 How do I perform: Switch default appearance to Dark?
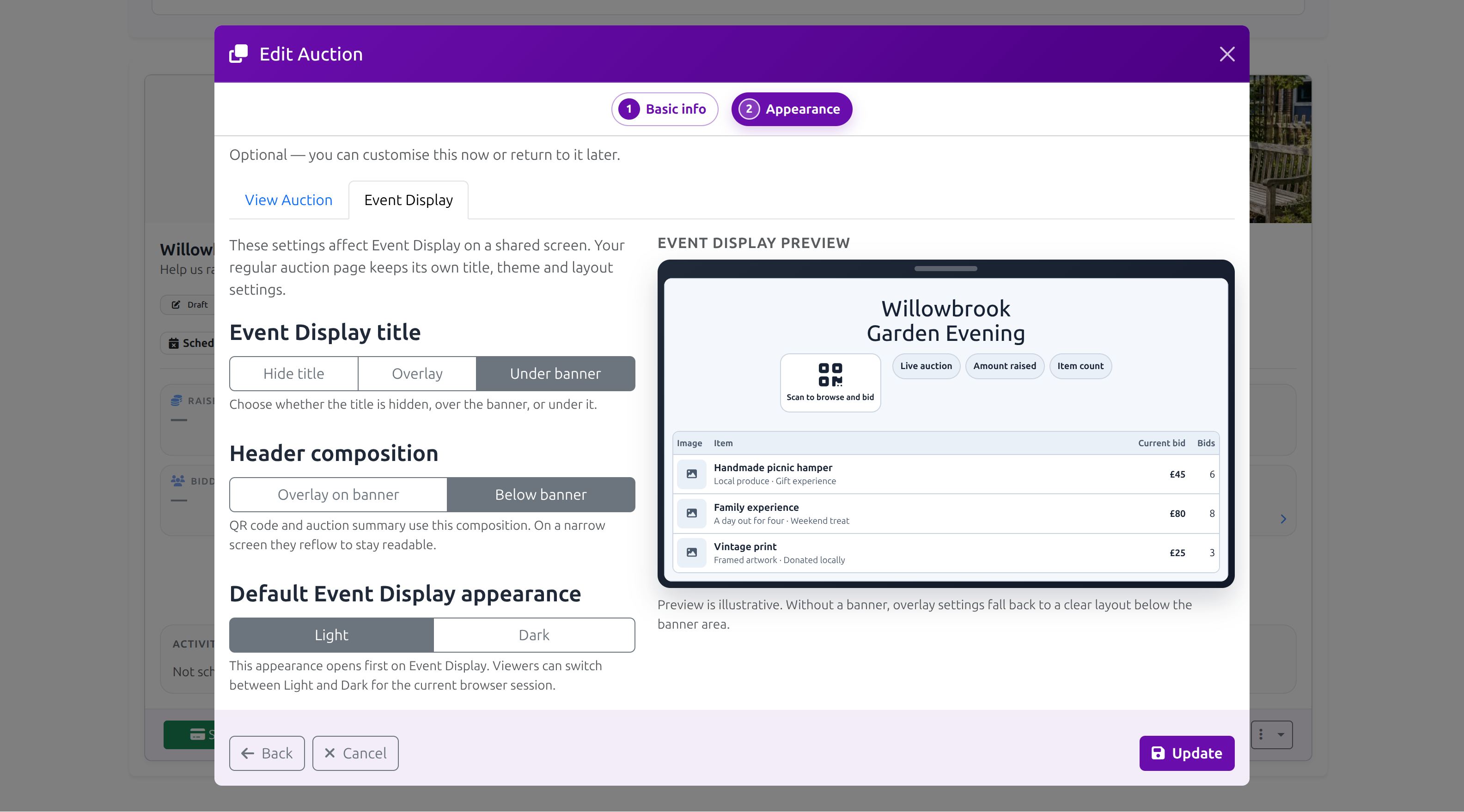coord(534,635)
